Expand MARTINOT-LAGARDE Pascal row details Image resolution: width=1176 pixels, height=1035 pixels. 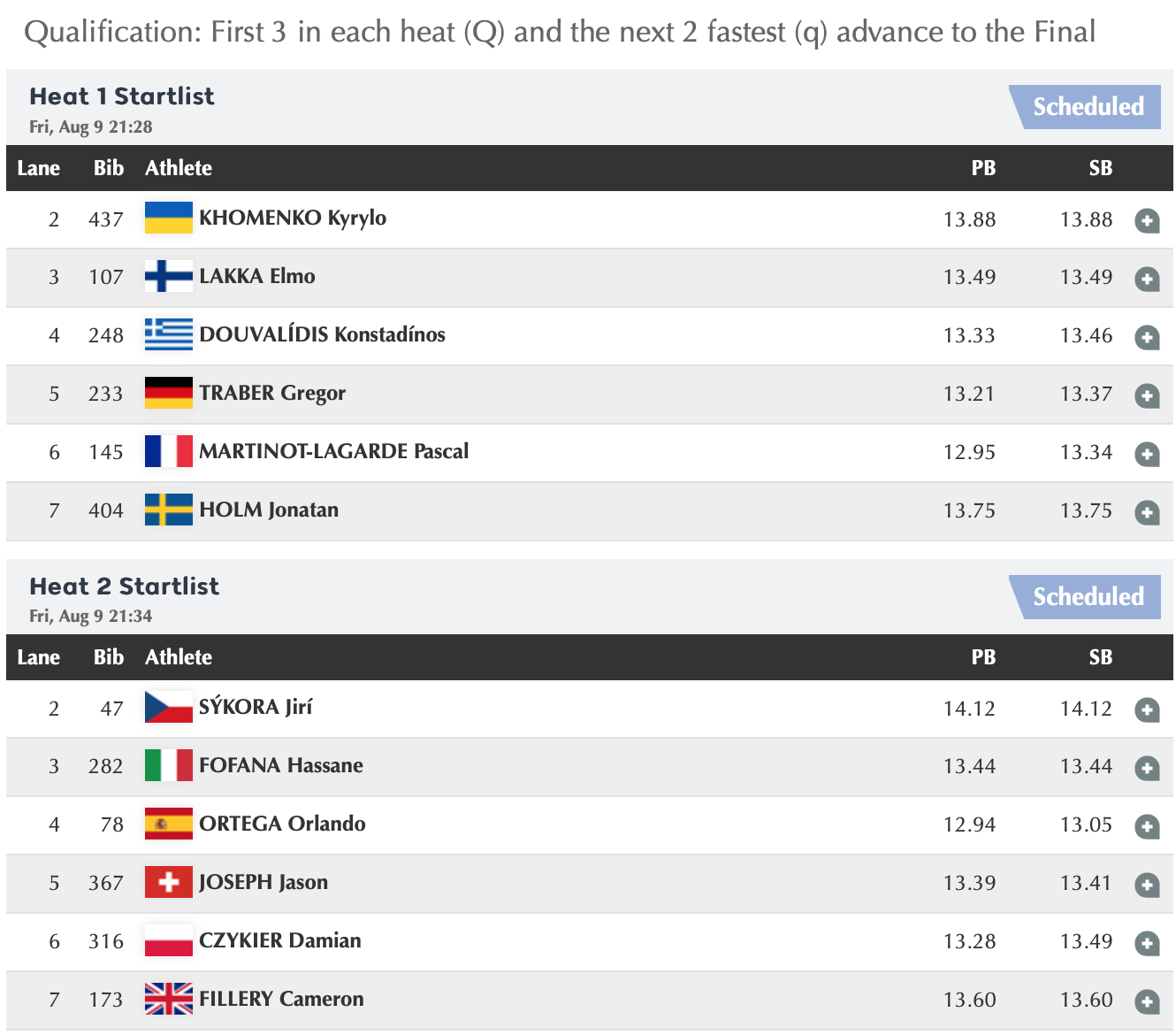pos(1147,454)
